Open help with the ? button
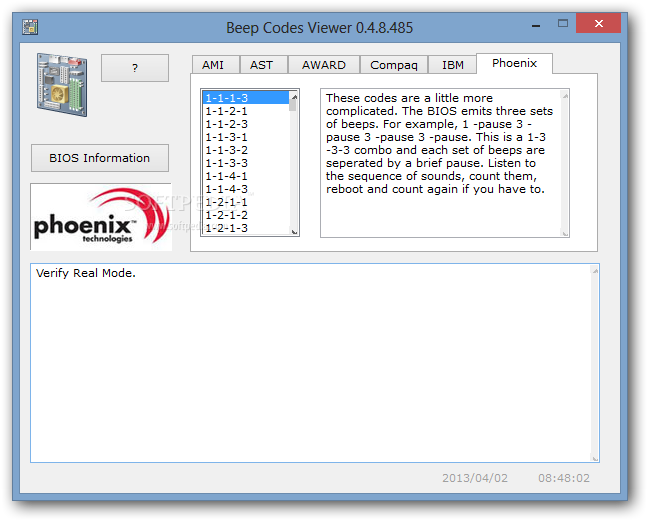This screenshot has width=648, height=521. (135, 68)
